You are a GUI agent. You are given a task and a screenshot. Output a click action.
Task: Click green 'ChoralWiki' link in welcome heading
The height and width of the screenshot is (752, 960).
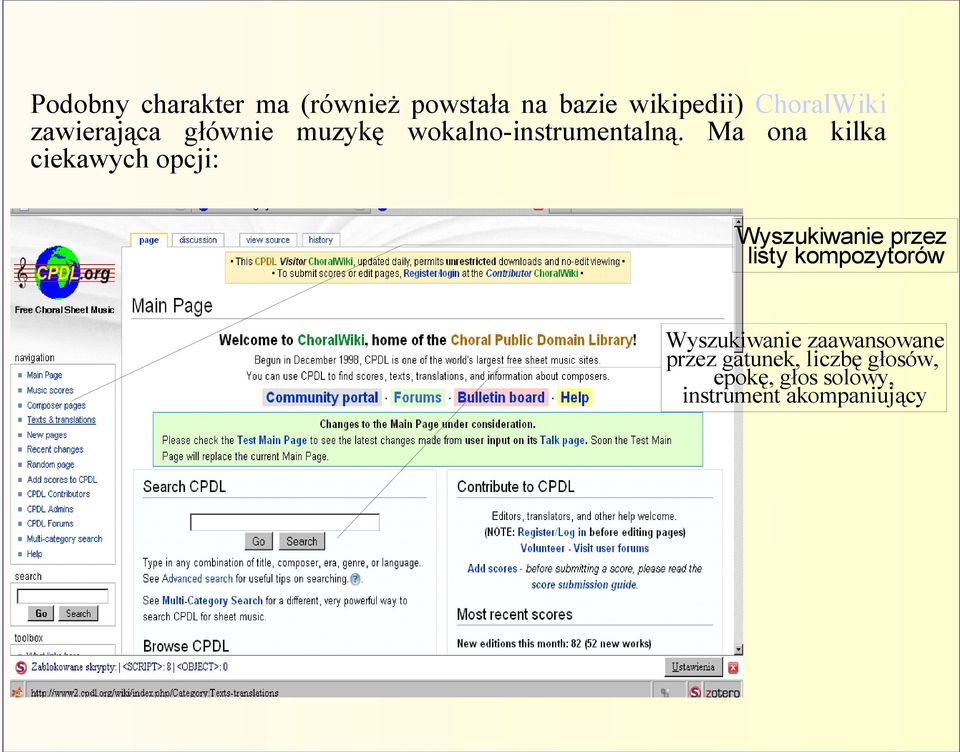(331, 340)
